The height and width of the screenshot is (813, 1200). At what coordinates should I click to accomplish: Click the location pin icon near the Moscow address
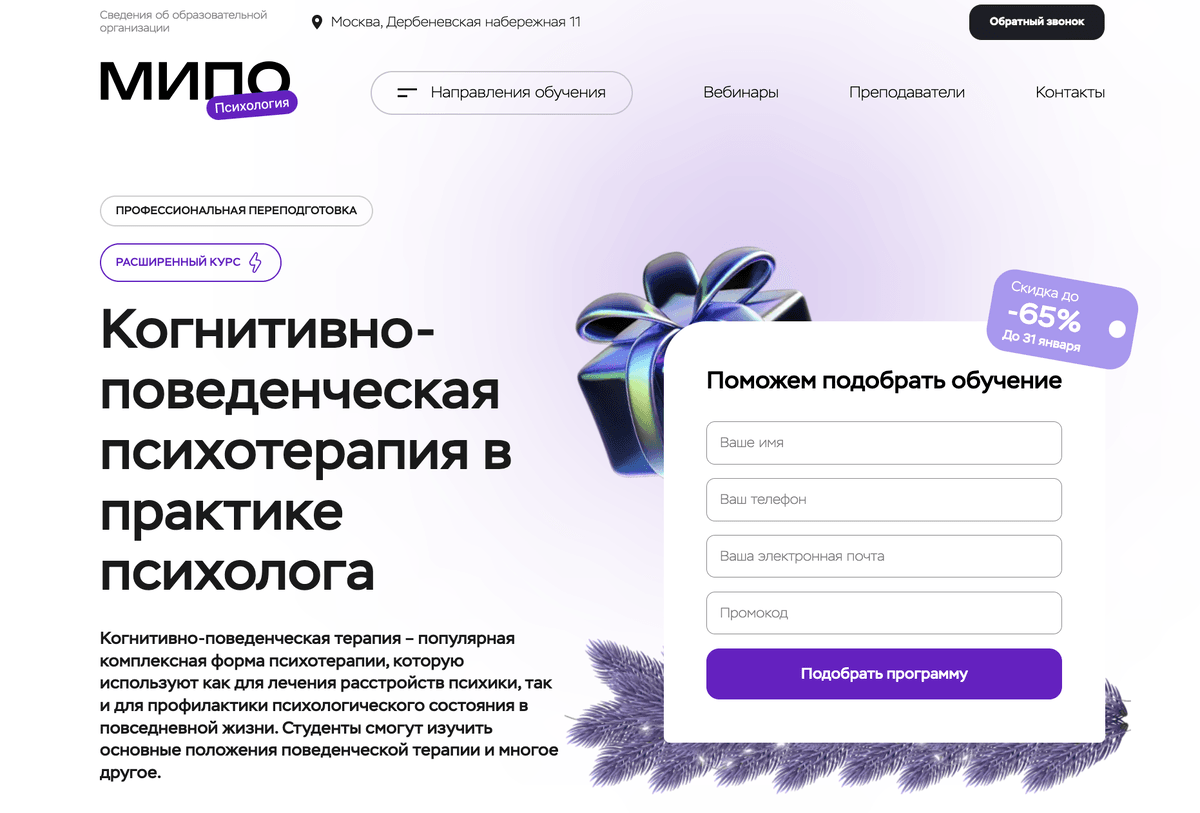317,22
